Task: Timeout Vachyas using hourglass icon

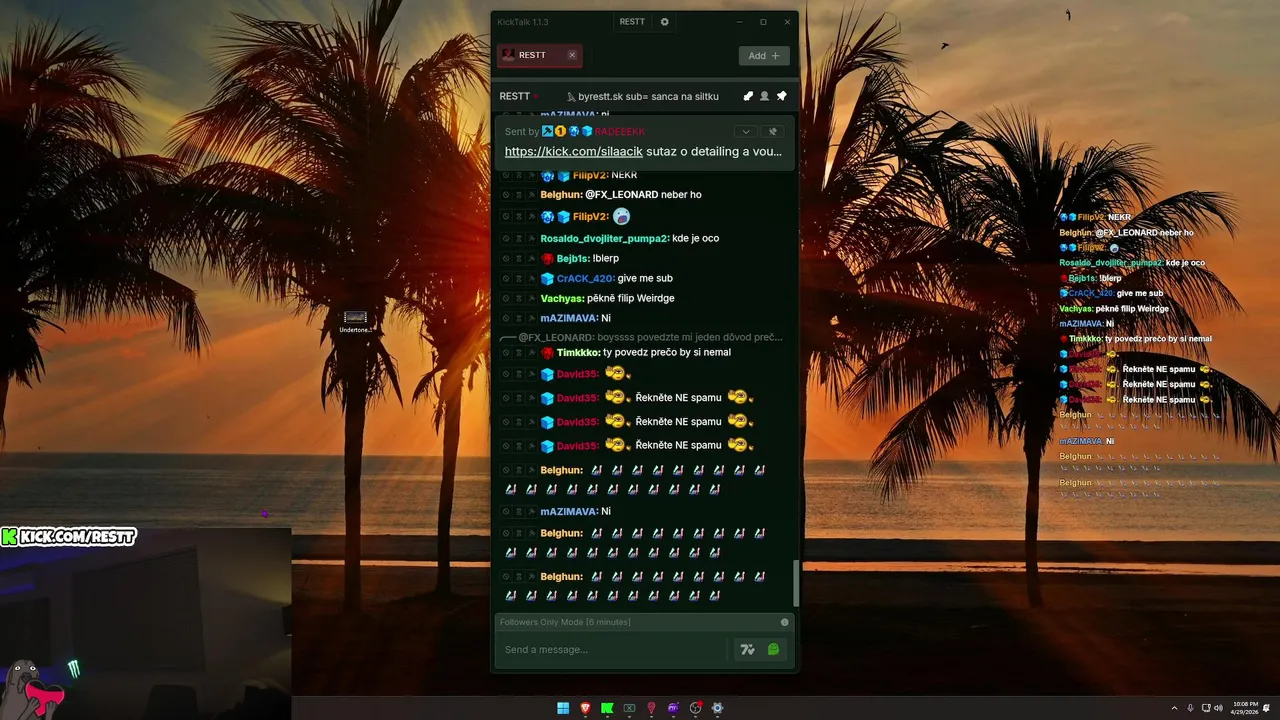Action: pyautogui.click(x=518, y=299)
